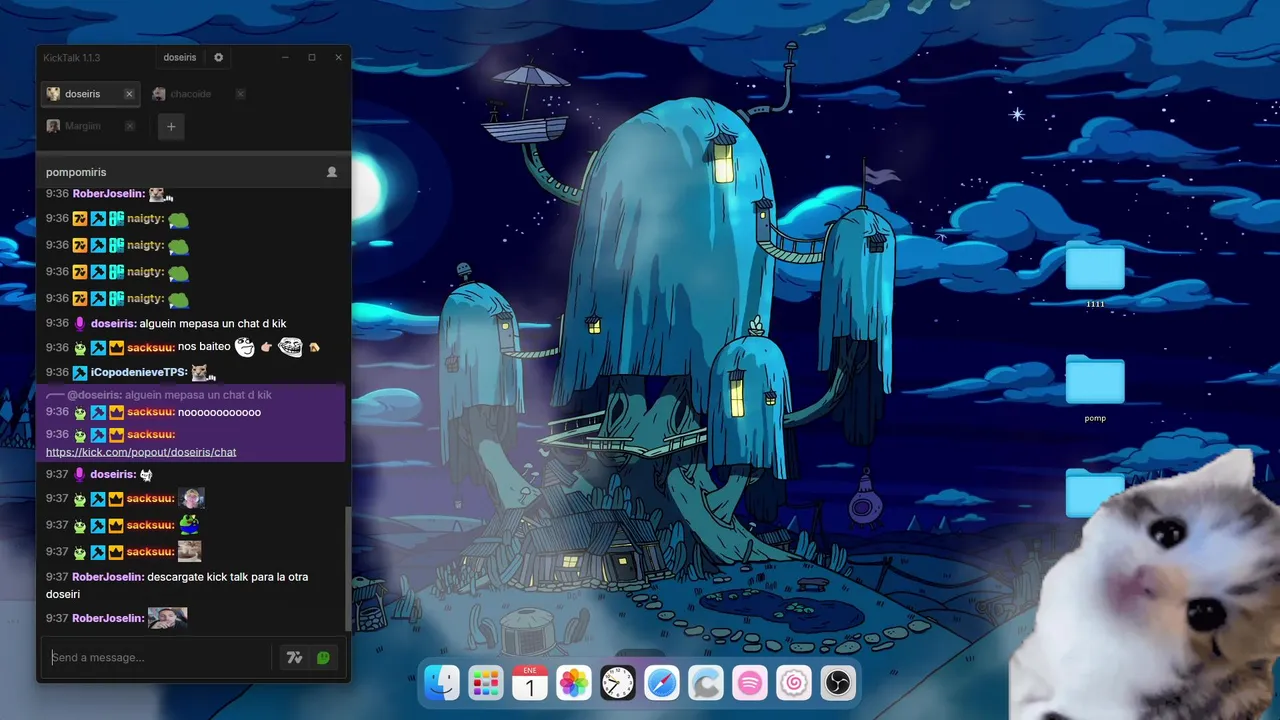The image size is (1280, 720).
Task: Open the pink swirl app in dock
Action: tap(794, 683)
